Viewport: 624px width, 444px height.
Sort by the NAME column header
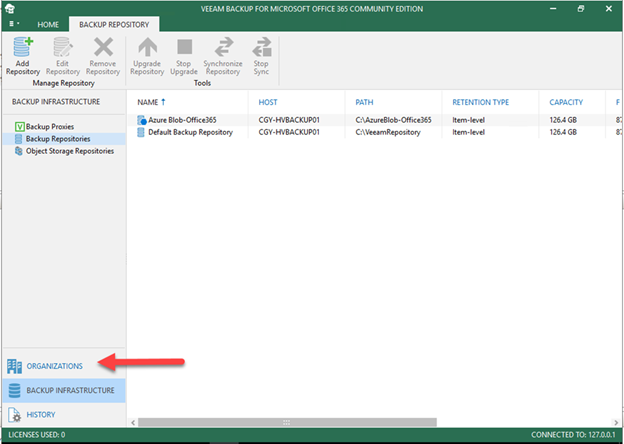point(148,102)
